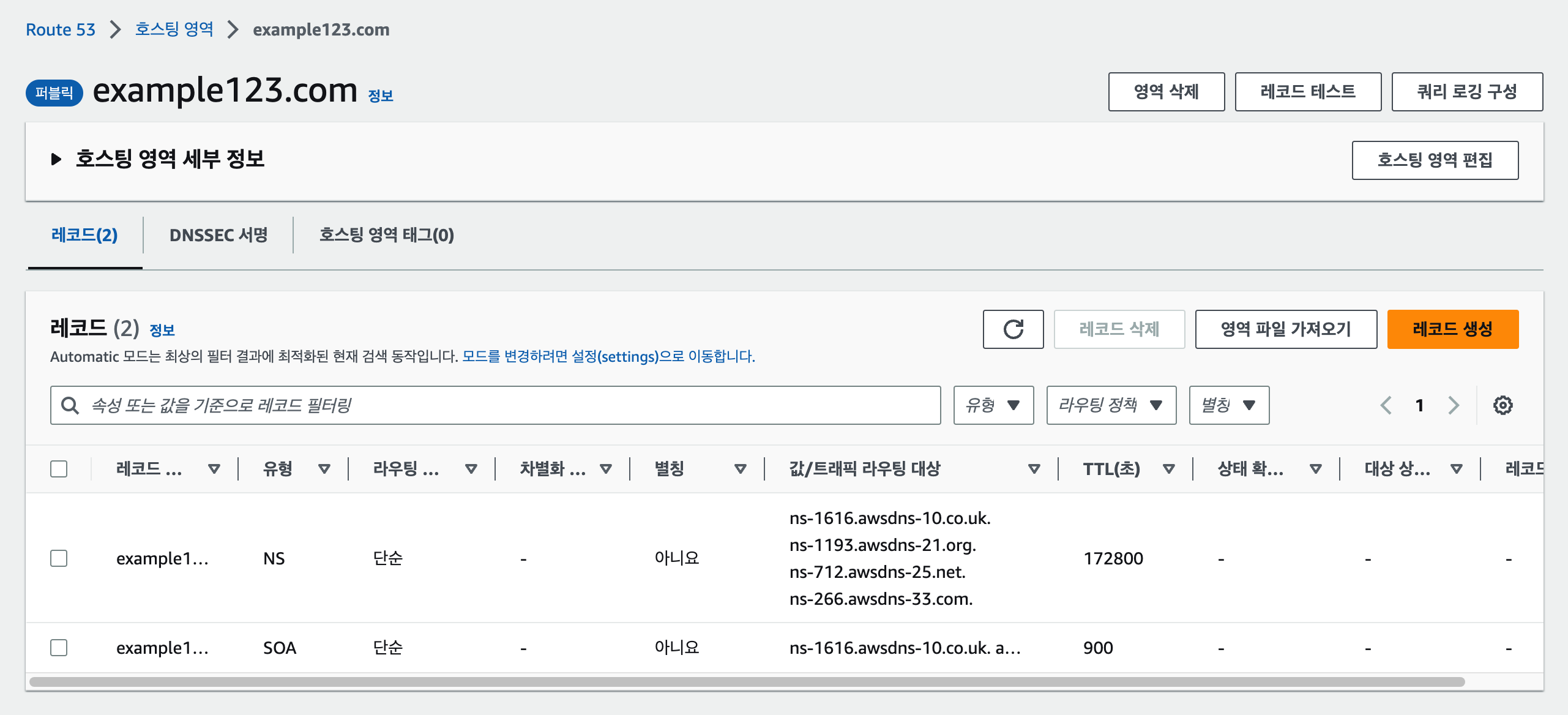1568x715 pixels.
Task: Select all records header checkbox
Action: (59, 469)
